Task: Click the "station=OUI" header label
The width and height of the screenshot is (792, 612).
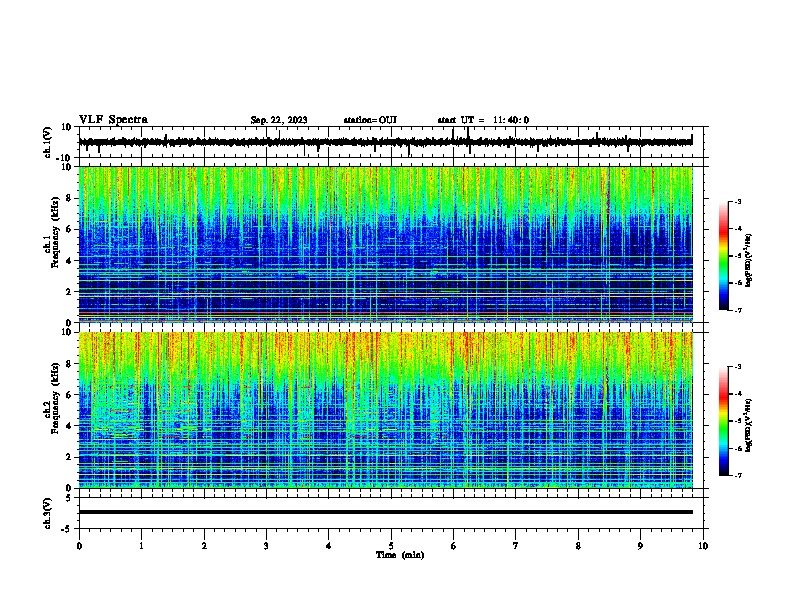Action: (370, 120)
